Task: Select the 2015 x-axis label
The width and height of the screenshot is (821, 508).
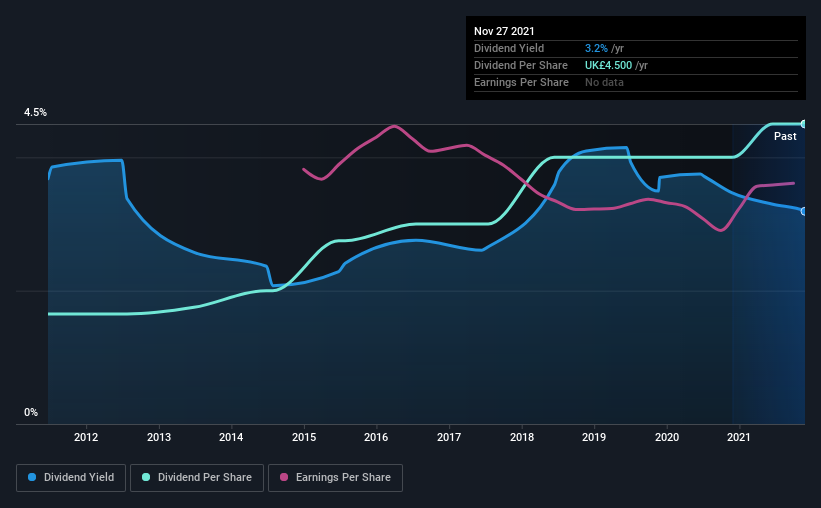Action: coord(304,437)
